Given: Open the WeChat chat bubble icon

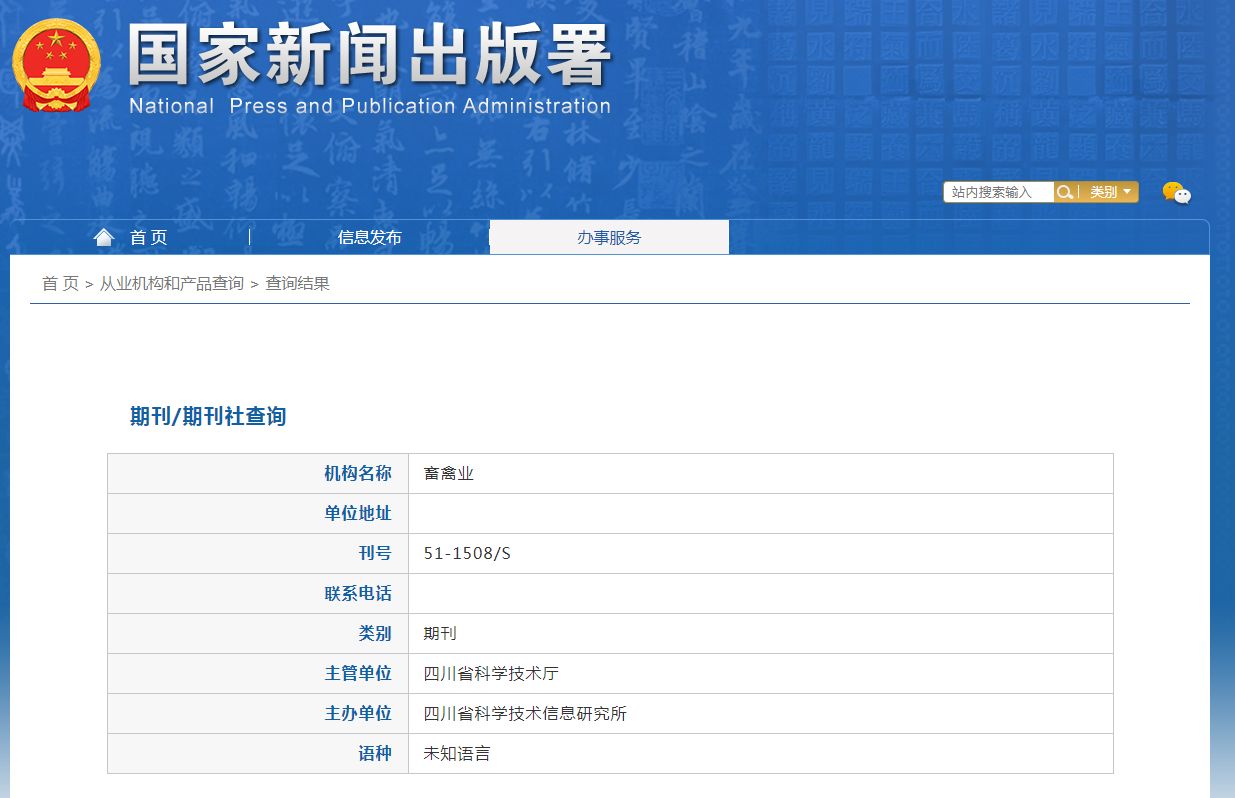Looking at the screenshot, I should (1176, 193).
